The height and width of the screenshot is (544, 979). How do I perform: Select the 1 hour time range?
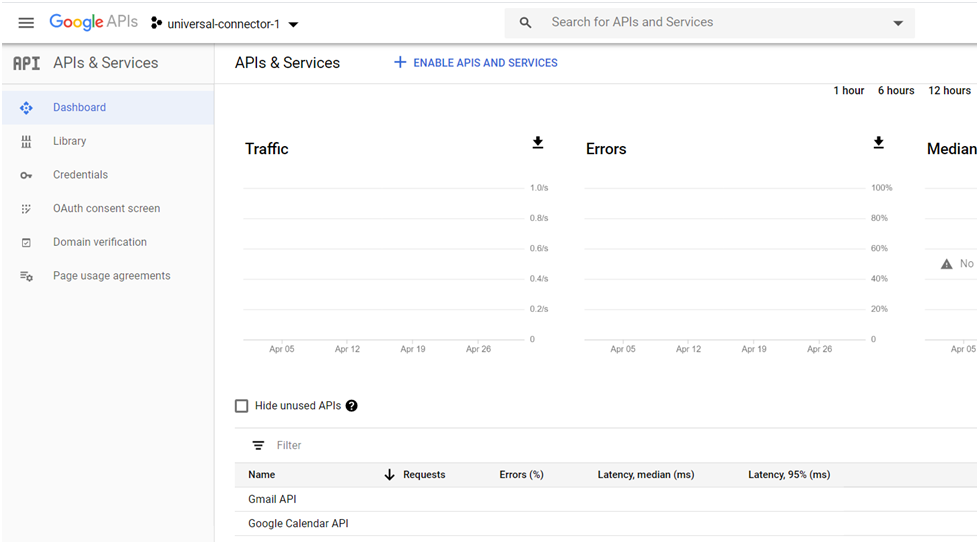(x=849, y=91)
